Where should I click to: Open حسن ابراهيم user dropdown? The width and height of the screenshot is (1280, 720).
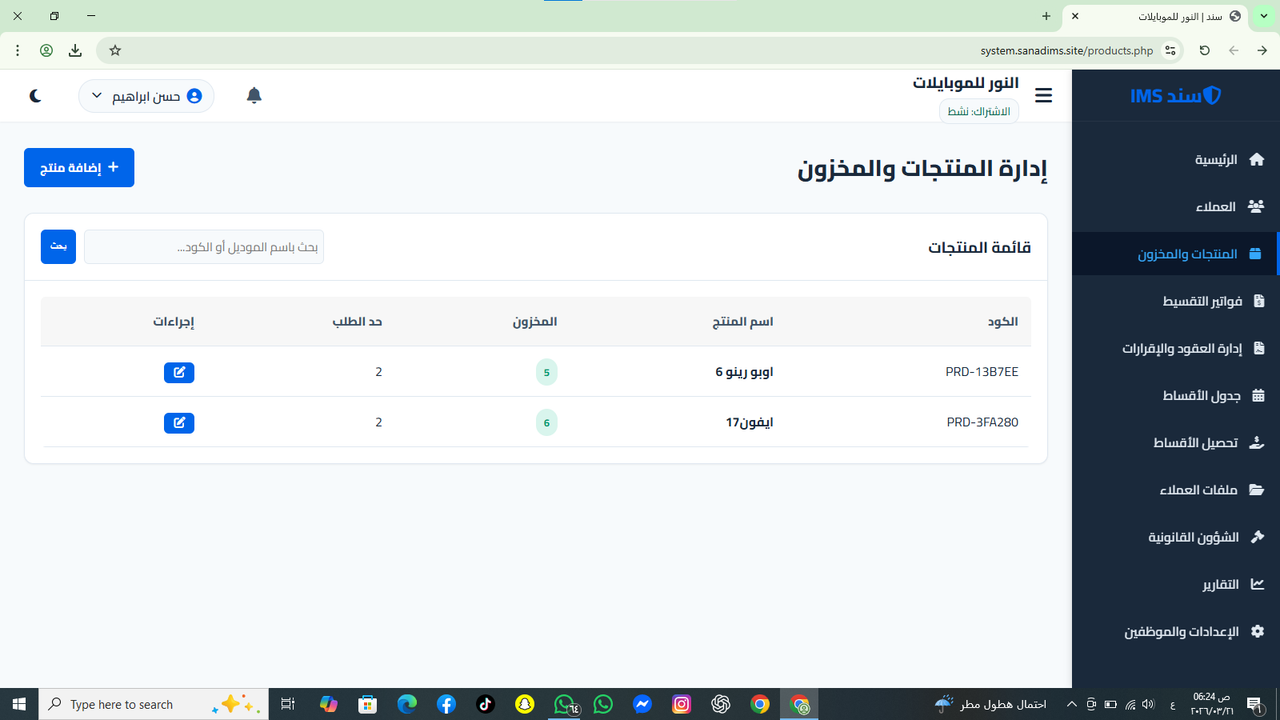click(x=146, y=96)
